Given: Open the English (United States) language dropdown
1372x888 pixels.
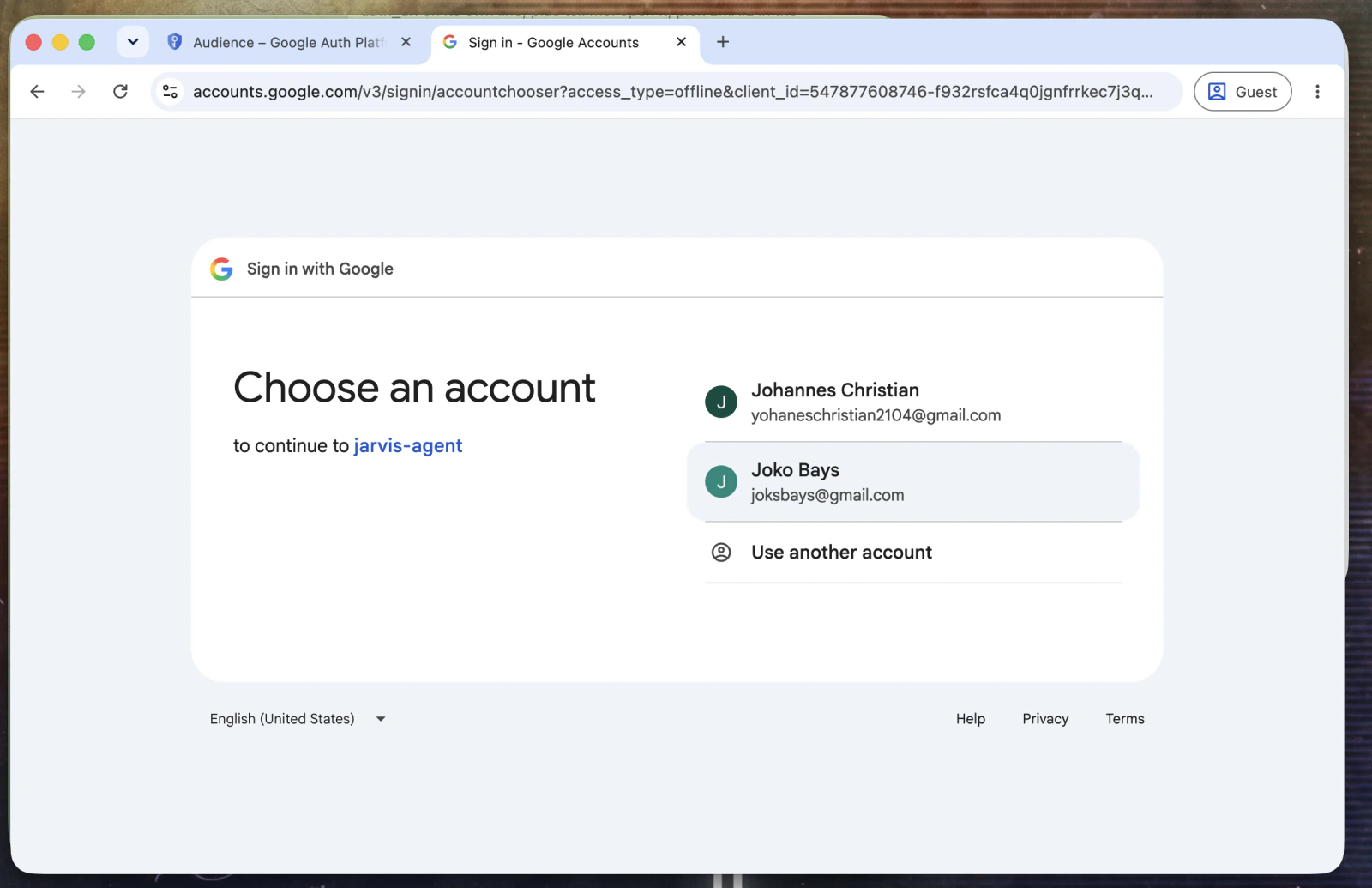Looking at the screenshot, I should (298, 719).
